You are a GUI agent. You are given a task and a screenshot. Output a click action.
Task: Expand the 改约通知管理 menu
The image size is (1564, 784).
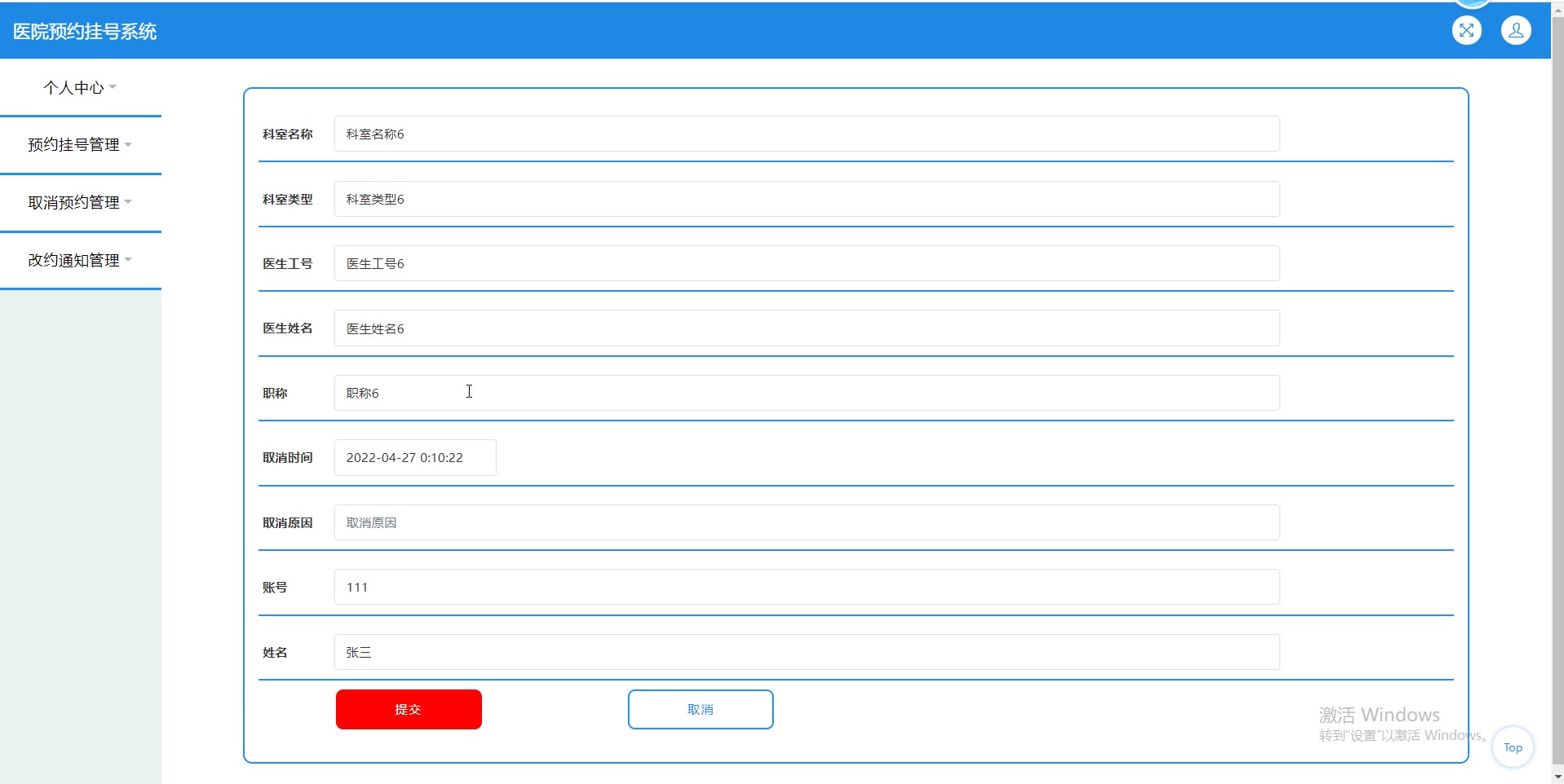pos(80,261)
